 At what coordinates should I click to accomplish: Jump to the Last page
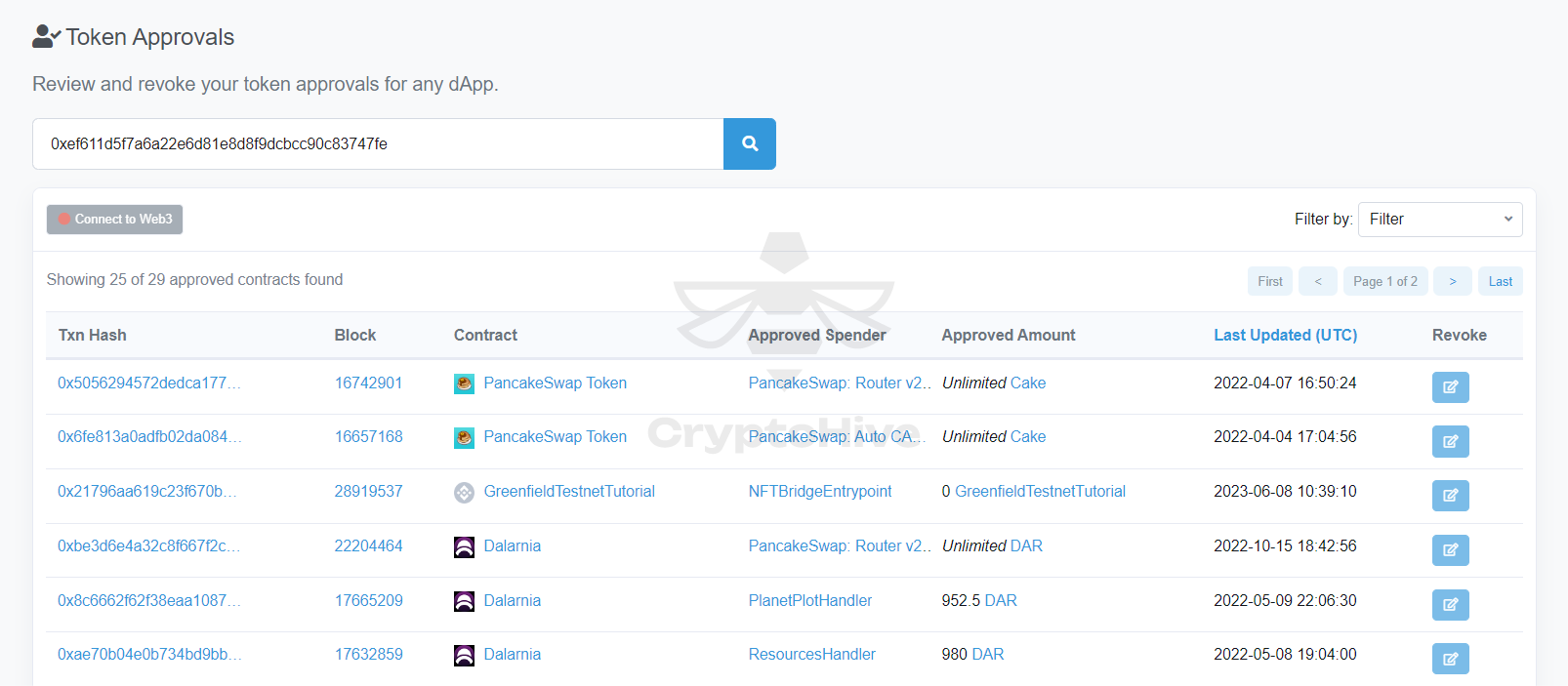click(x=1501, y=281)
